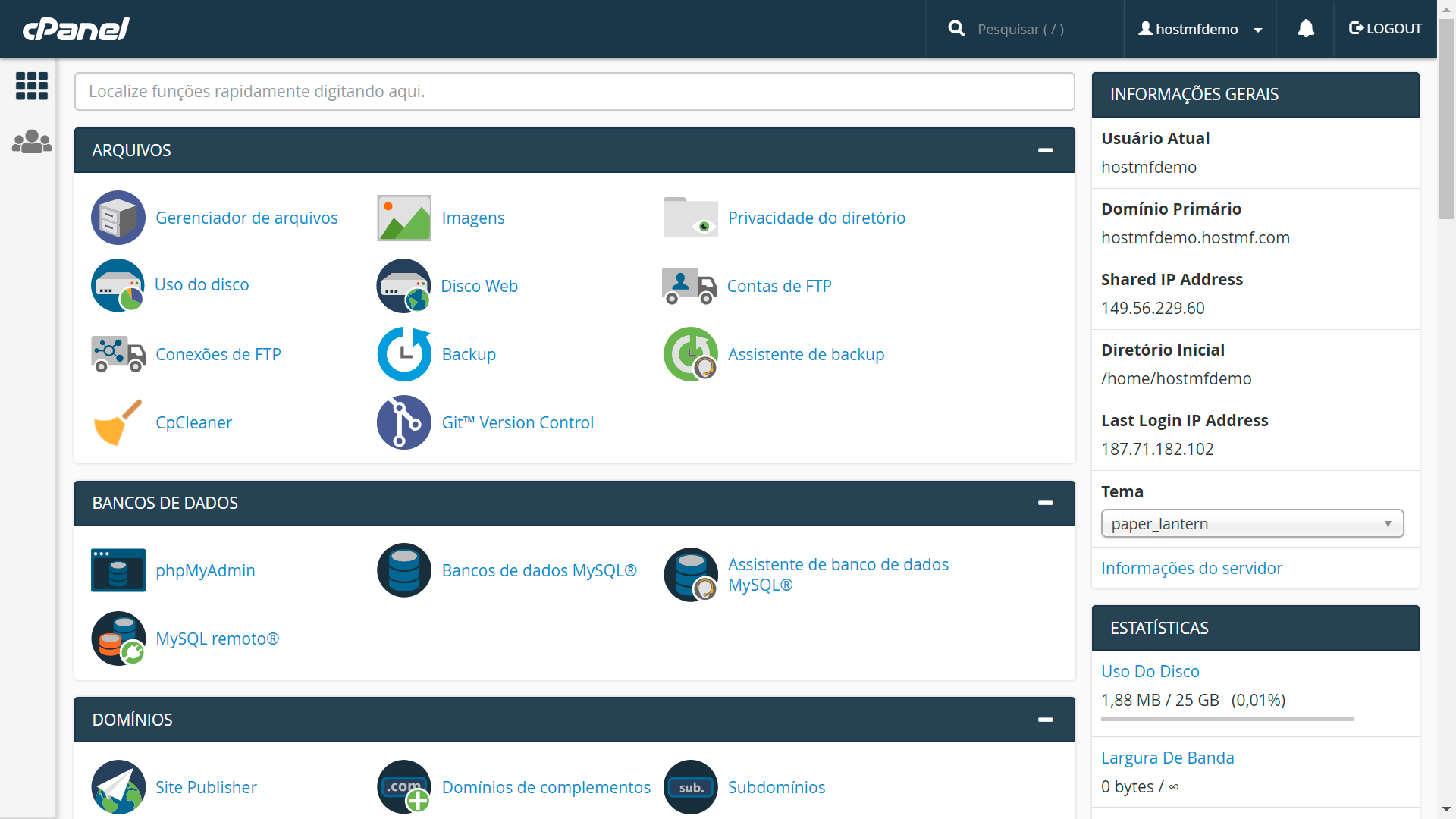Open Domínios de complementos link text
The height and width of the screenshot is (819, 1456).
(x=546, y=787)
